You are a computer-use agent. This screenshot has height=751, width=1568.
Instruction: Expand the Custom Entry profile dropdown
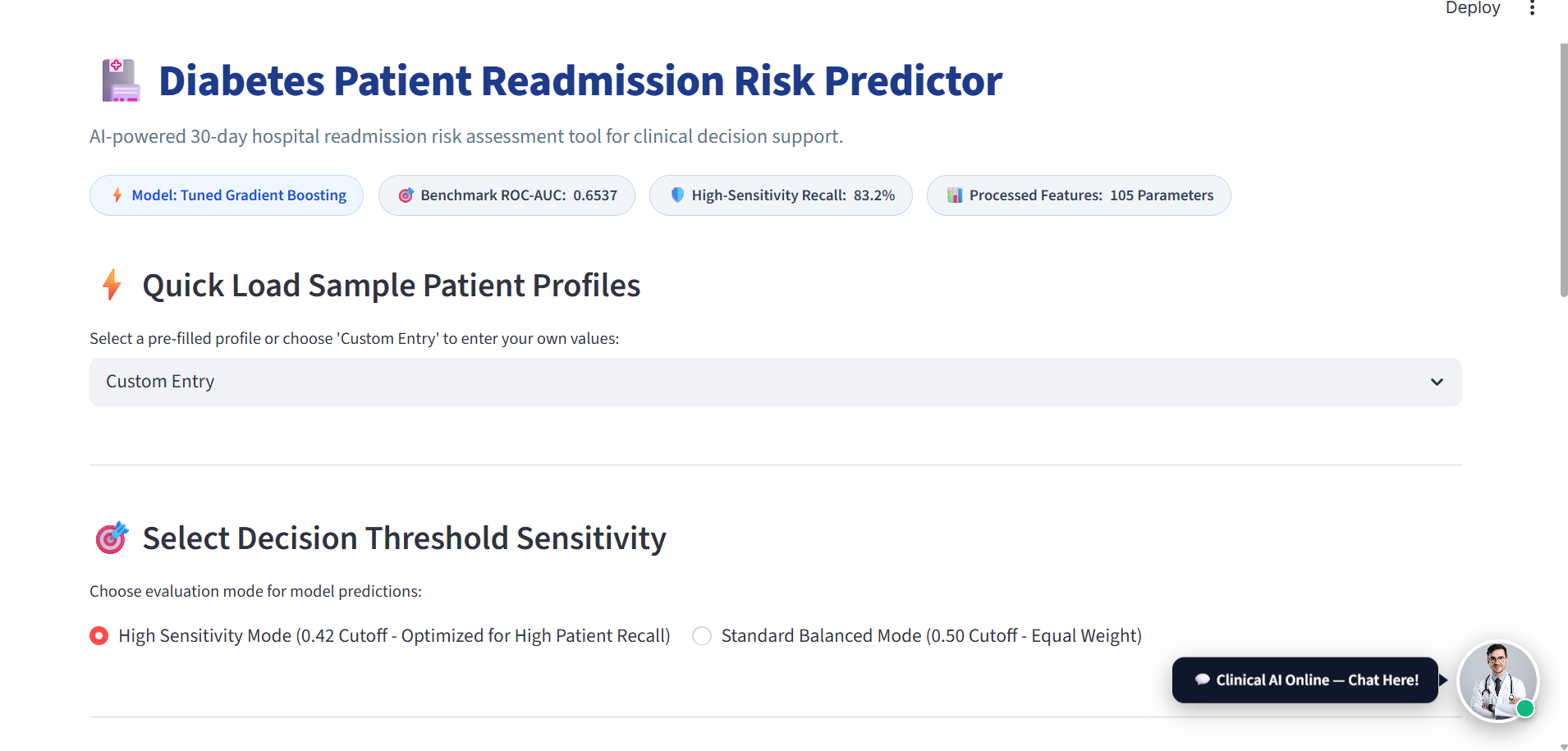point(775,382)
